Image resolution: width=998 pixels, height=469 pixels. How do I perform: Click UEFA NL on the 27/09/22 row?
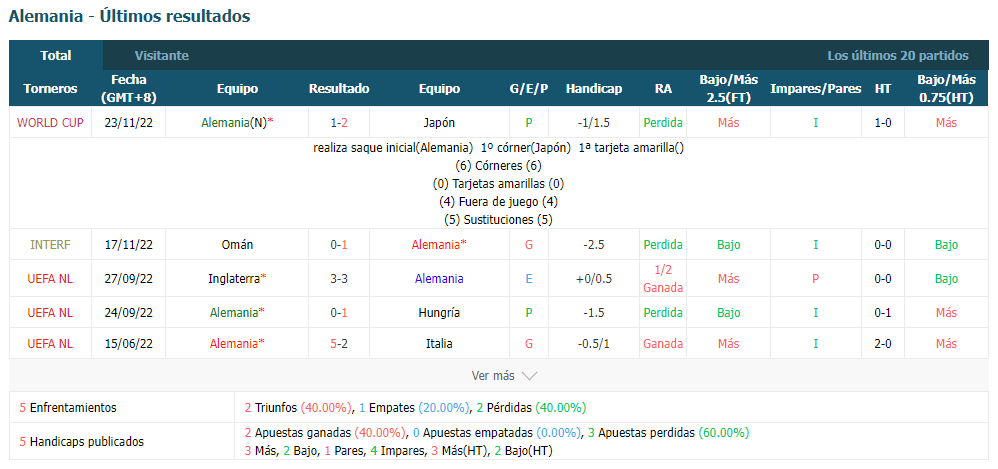coord(50,278)
